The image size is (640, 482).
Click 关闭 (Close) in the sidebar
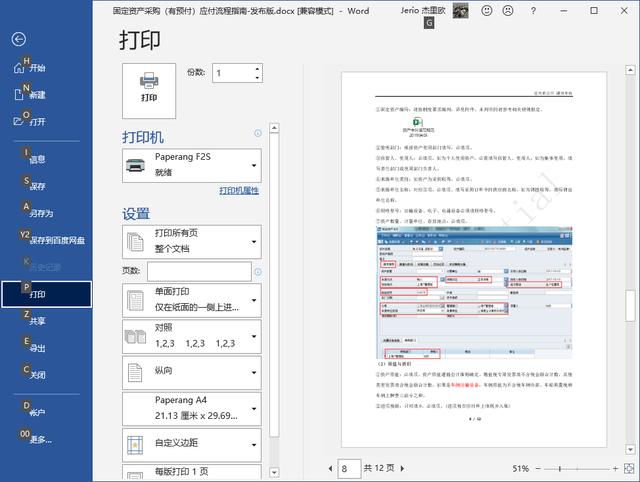tap(37, 375)
